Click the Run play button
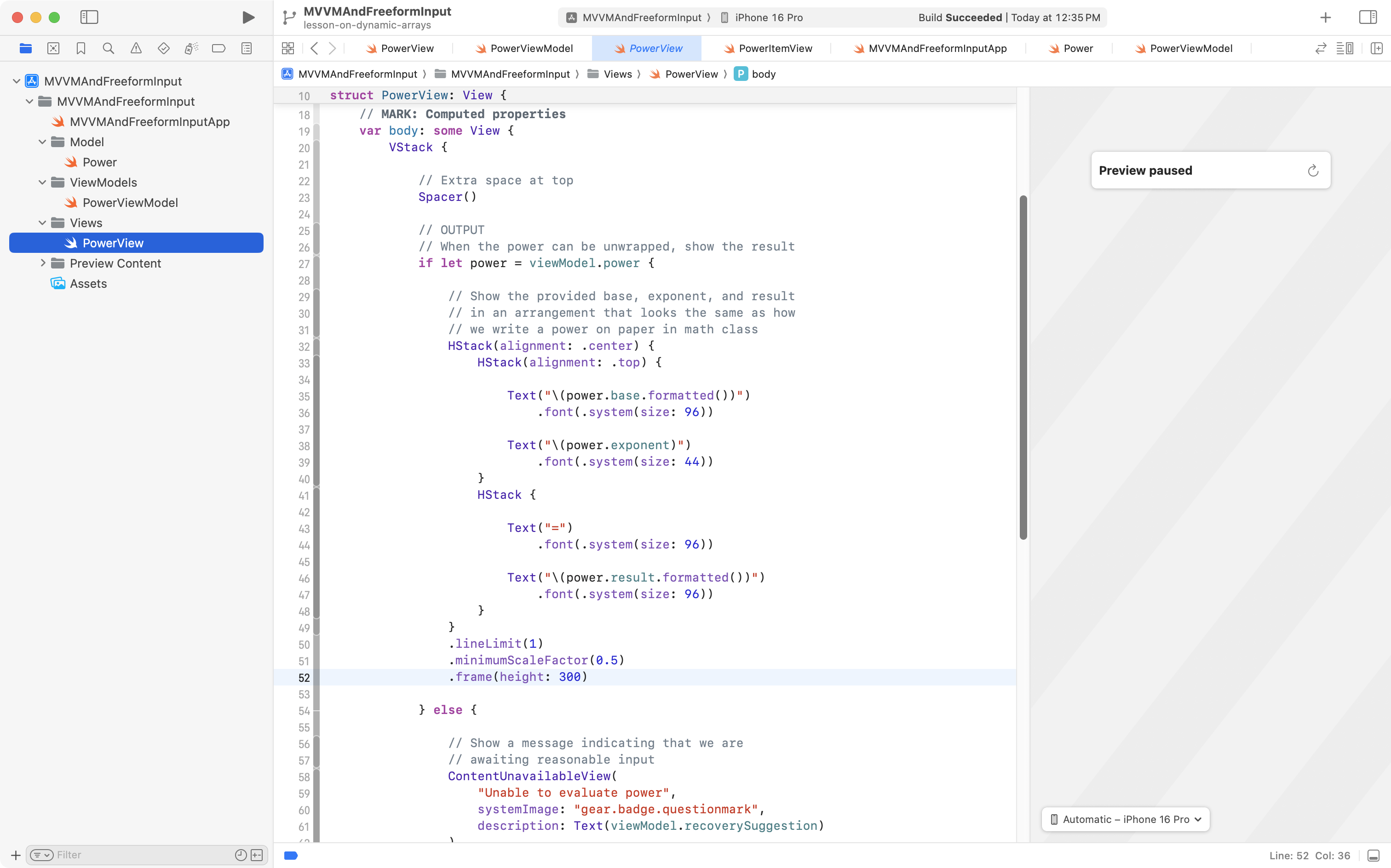Screen dimensions: 1391x868 (x=248, y=17)
